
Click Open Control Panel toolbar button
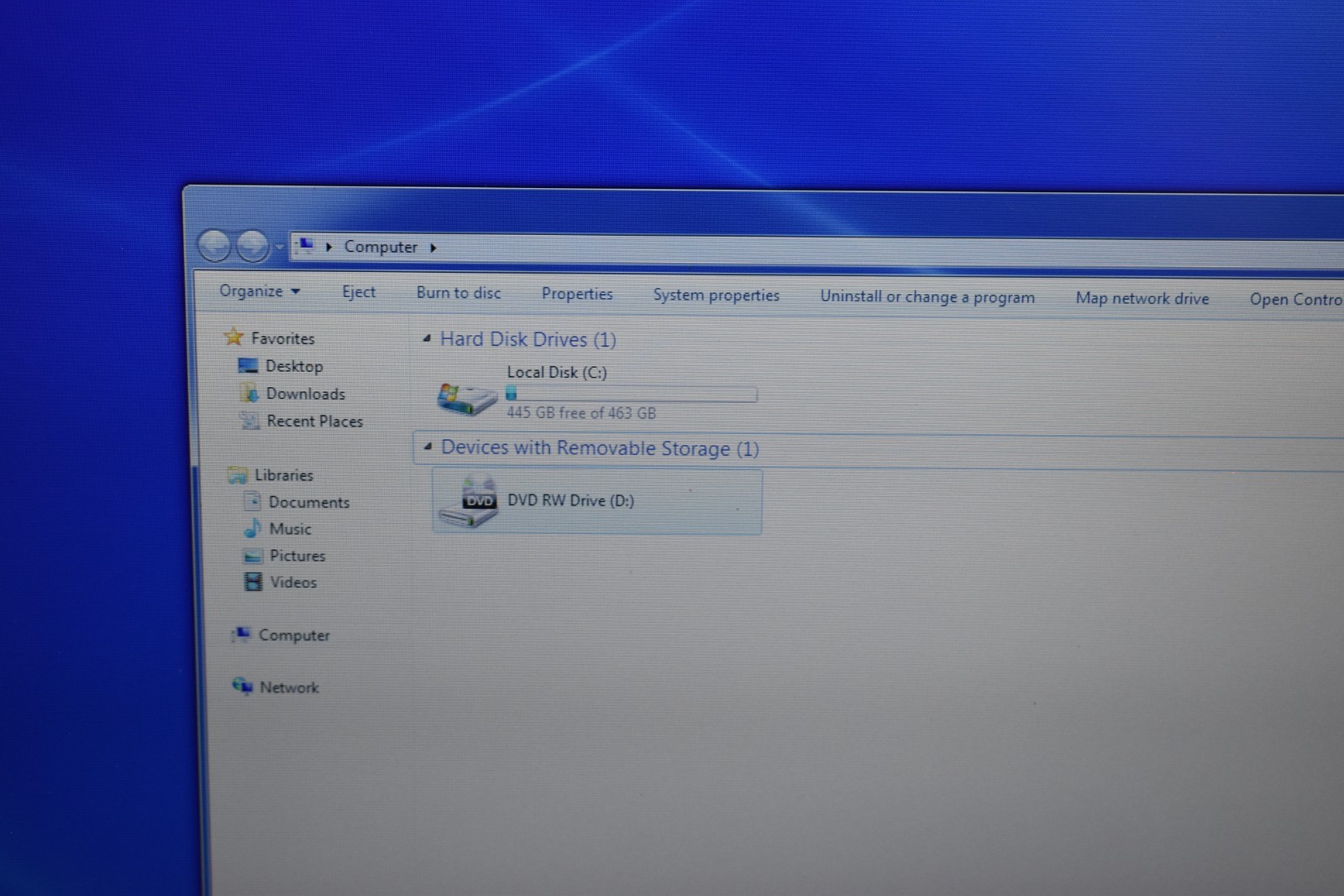(x=1296, y=300)
